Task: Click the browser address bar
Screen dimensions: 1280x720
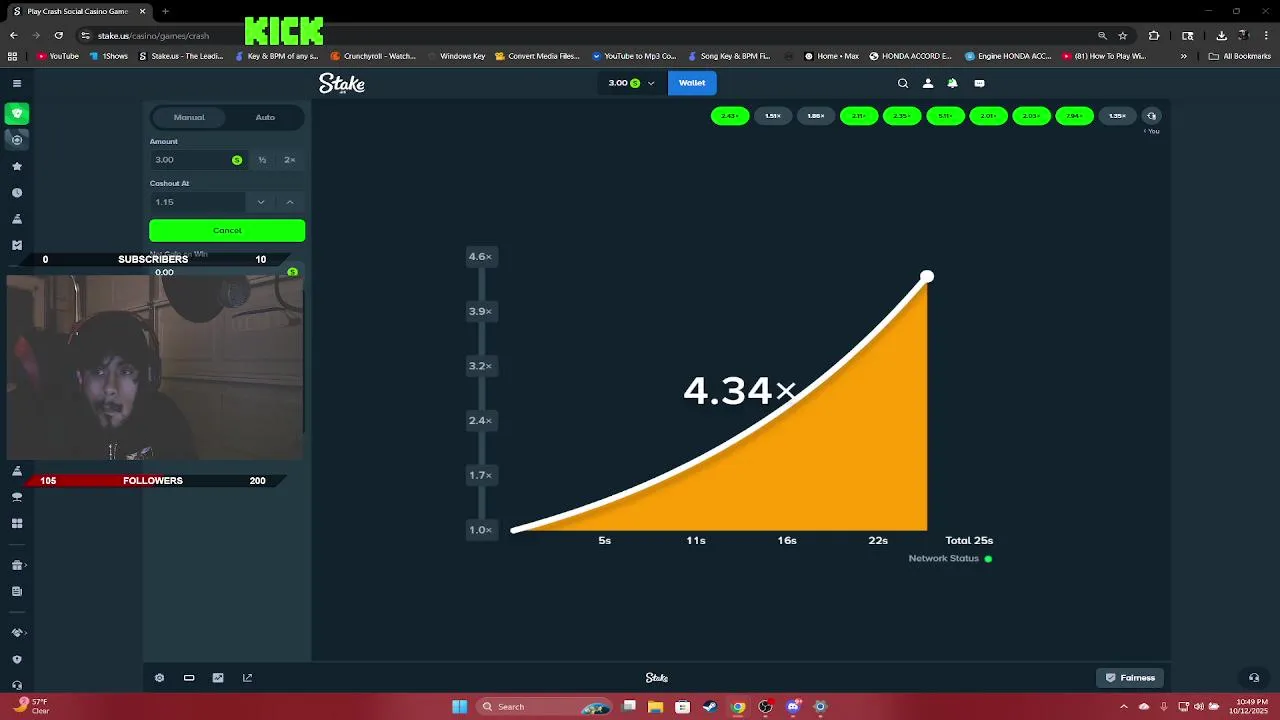Action: pos(590,35)
